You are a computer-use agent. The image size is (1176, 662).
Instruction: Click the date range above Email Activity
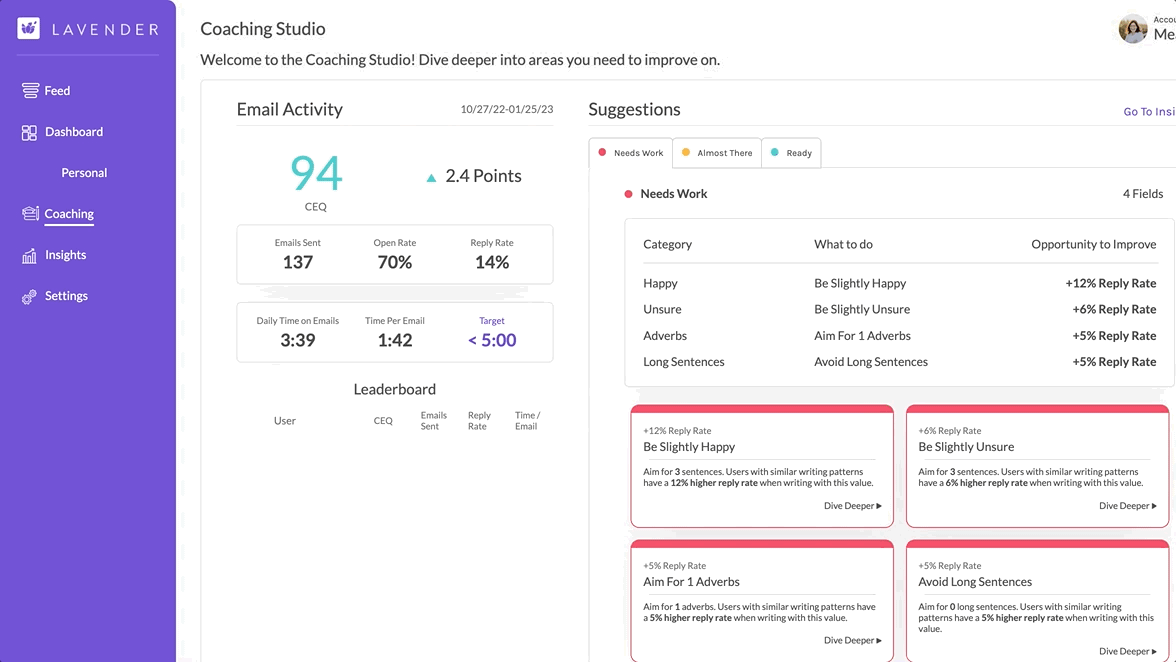point(505,109)
